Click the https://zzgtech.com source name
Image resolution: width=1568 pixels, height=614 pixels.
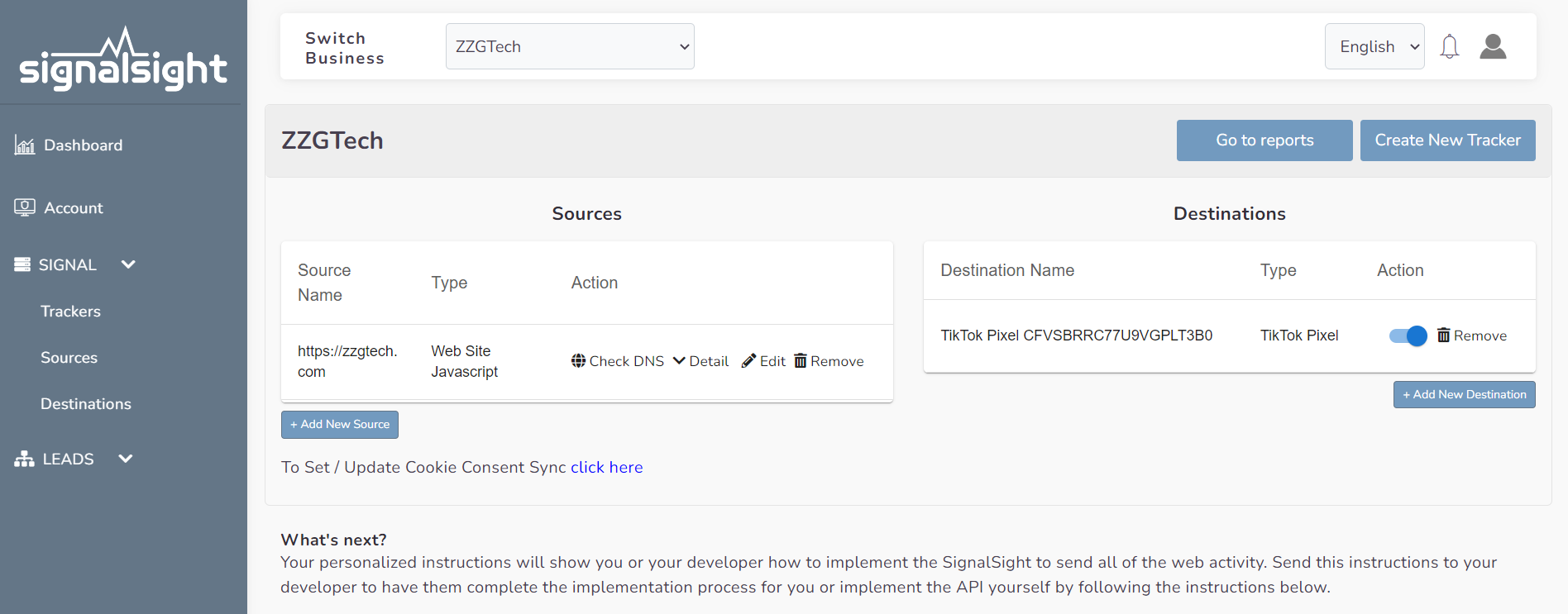pyautogui.click(x=347, y=361)
